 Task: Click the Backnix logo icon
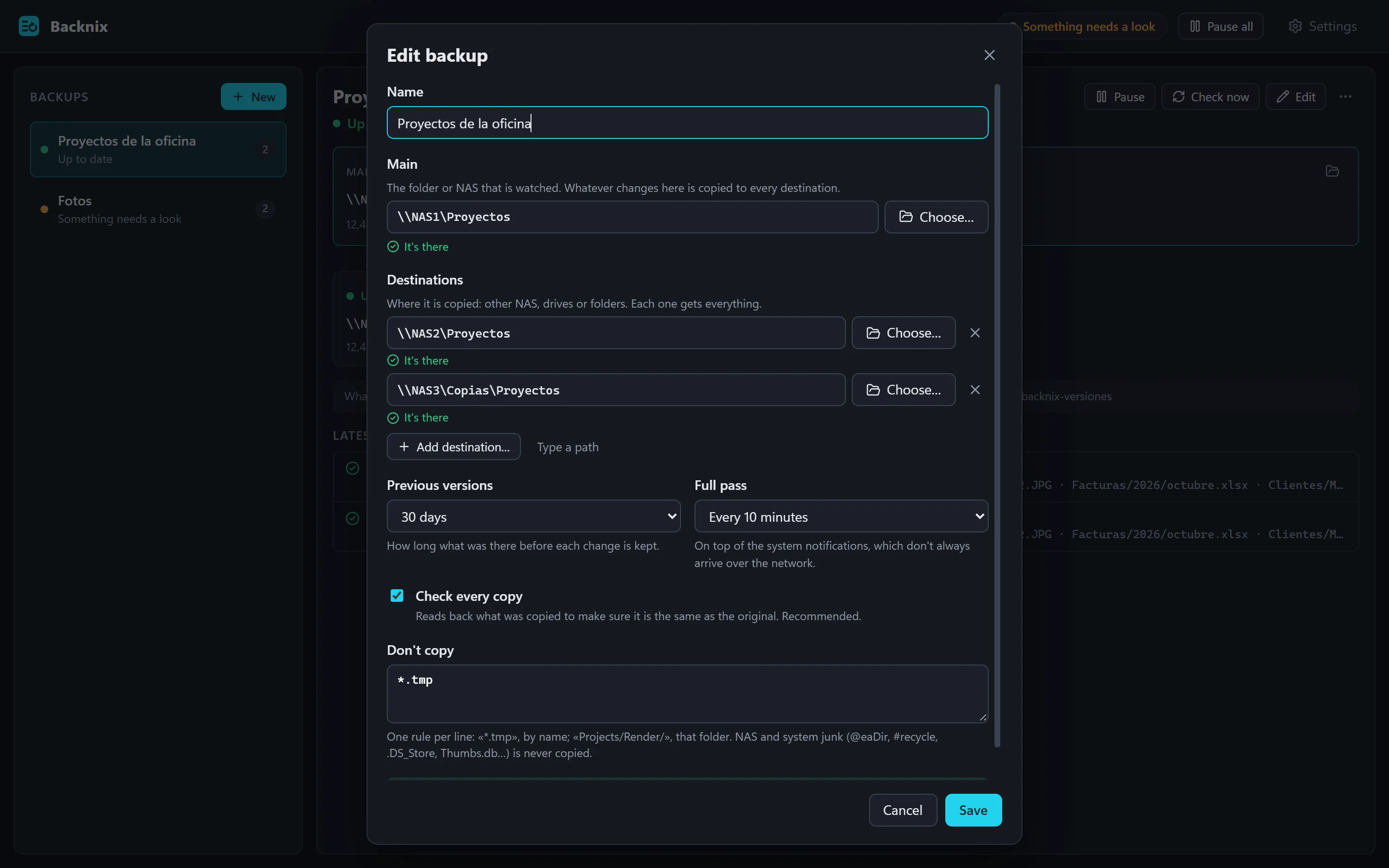pyautogui.click(x=29, y=27)
